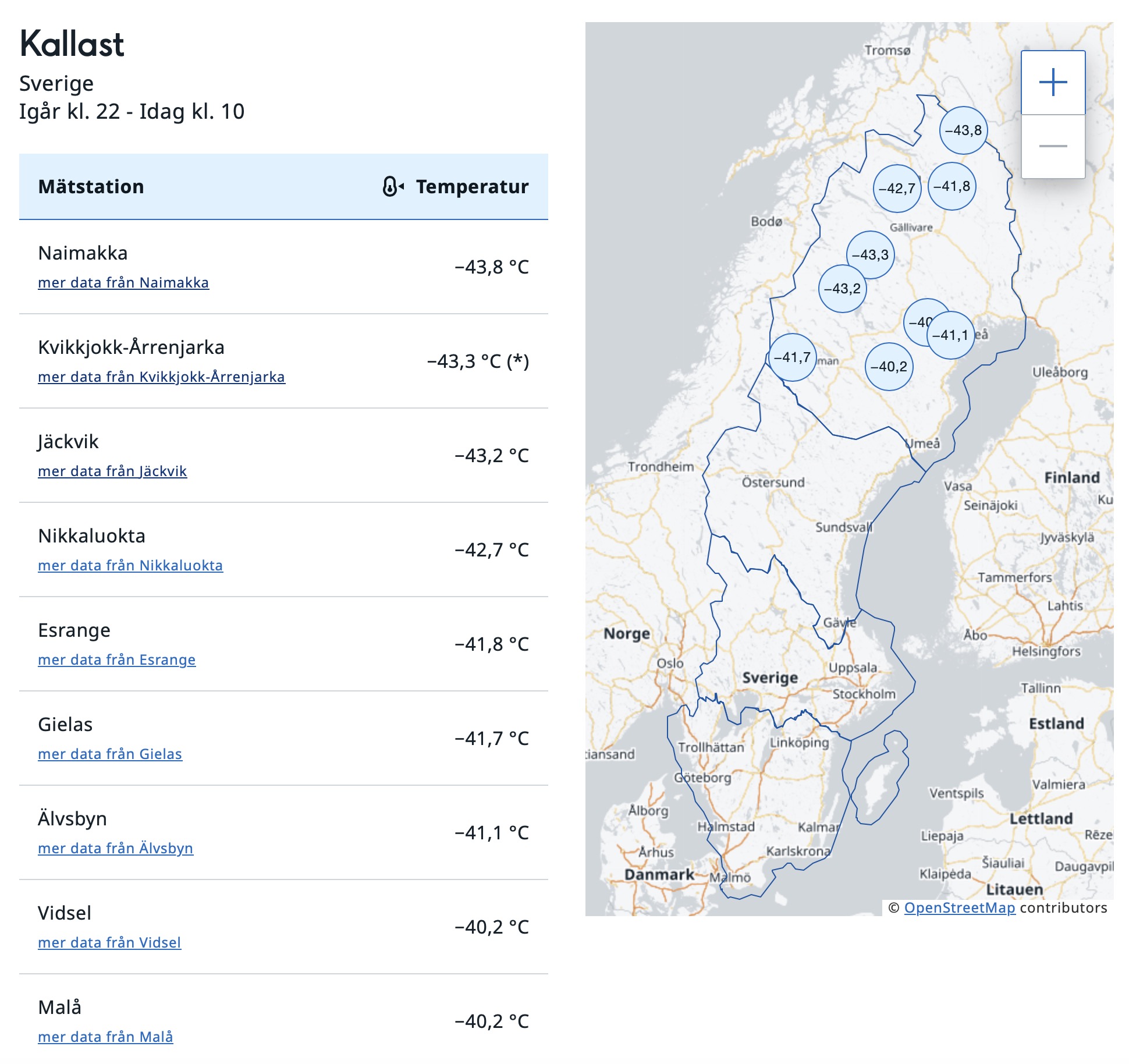Follow mer data från Nikkaluokta link
1129x1064 pixels.
tap(130, 566)
